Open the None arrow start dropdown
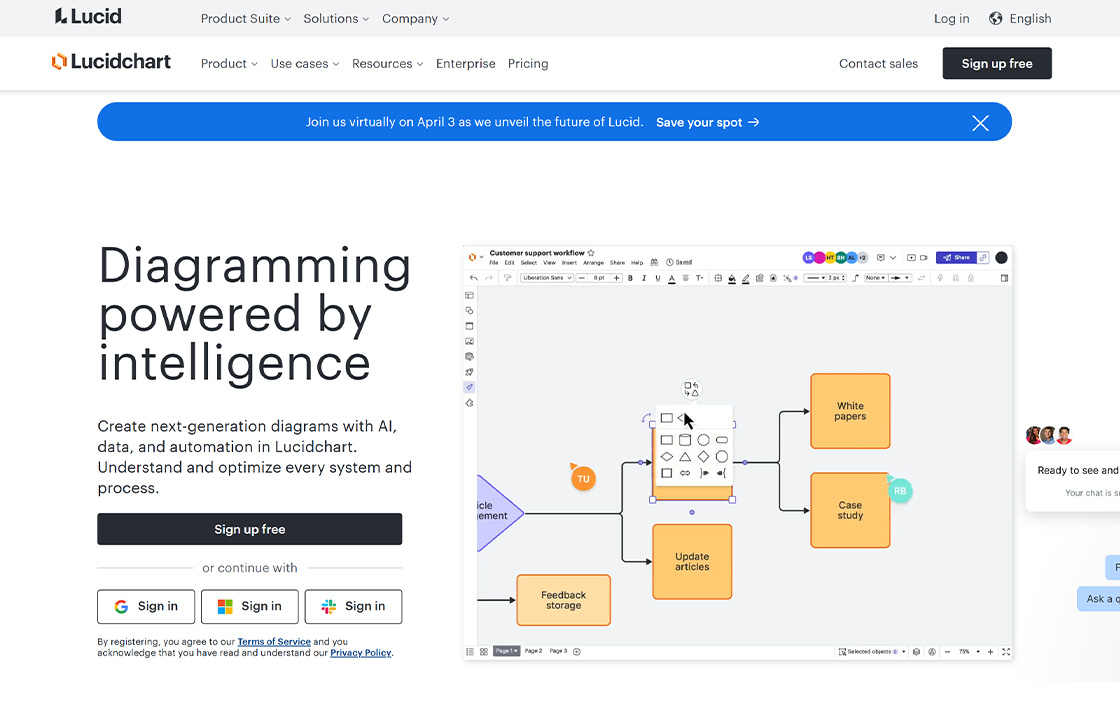Viewport: 1120px width, 720px height. coord(875,278)
